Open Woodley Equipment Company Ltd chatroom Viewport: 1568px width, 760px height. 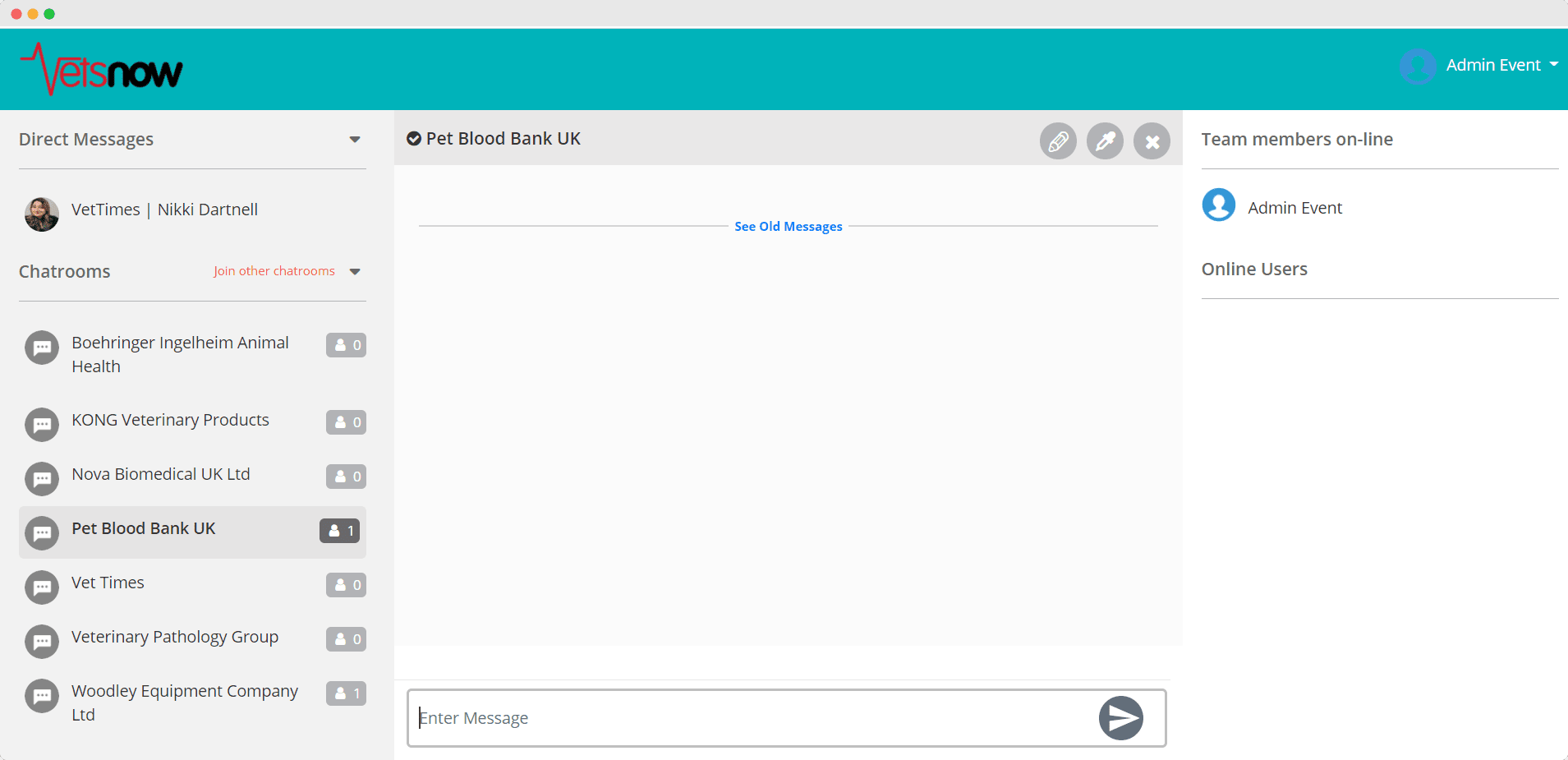pyautogui.click(x=185, y=702)
